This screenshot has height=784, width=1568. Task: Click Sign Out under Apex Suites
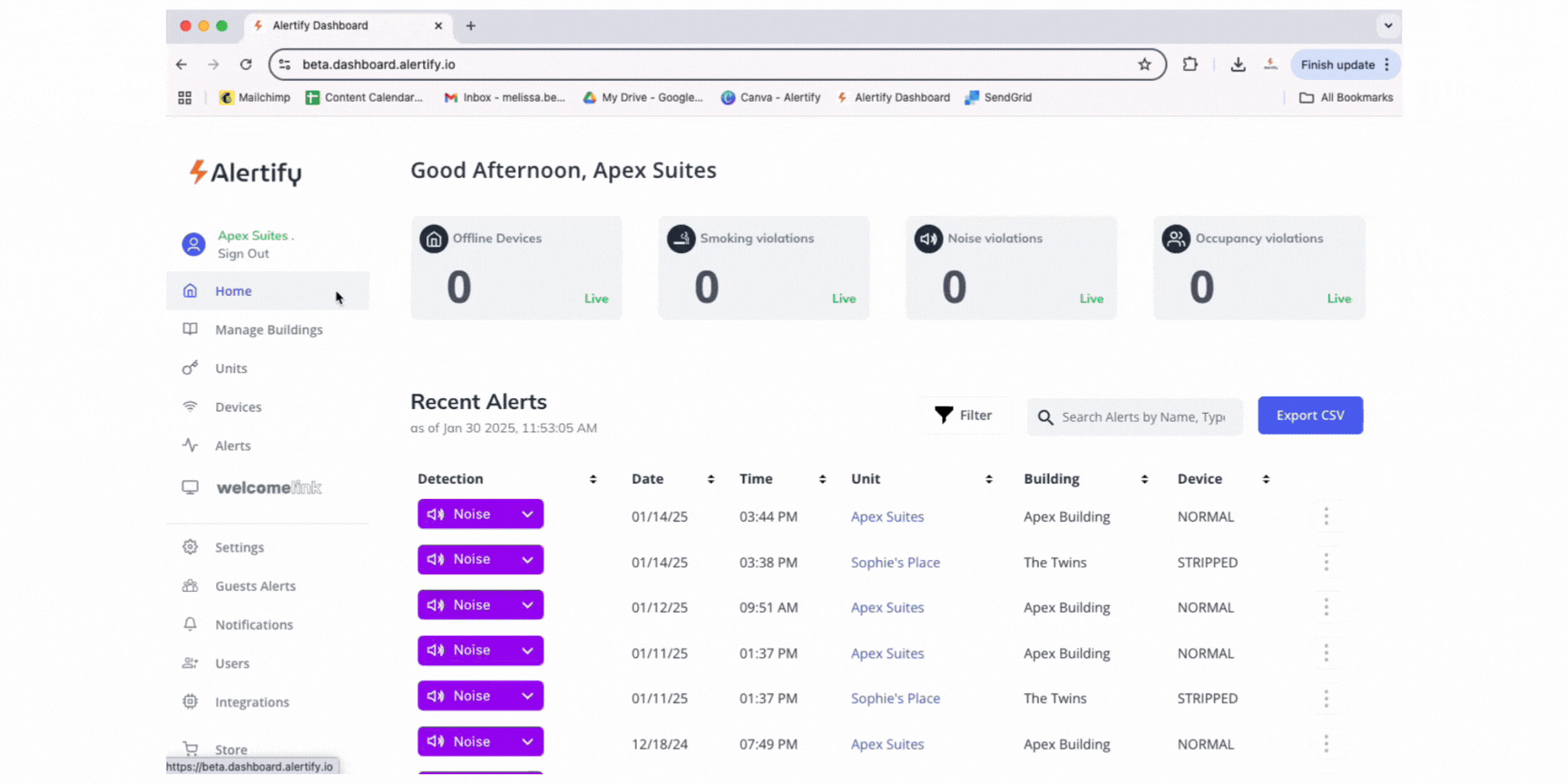coord(243,254)
